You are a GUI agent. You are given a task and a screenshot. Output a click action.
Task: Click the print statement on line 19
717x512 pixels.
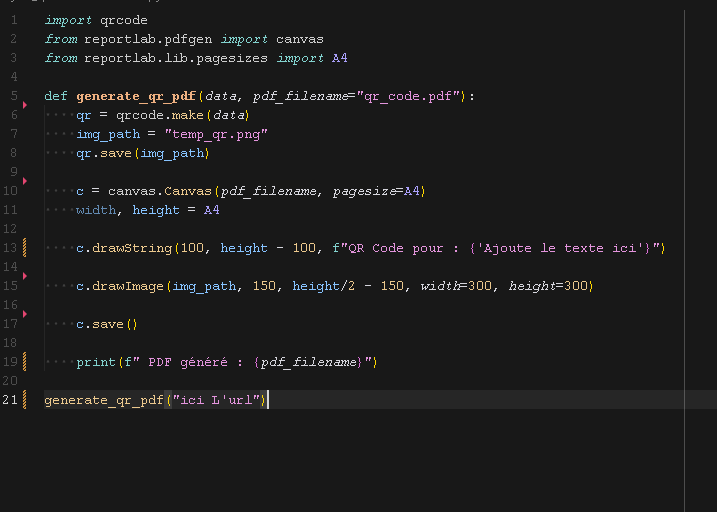96,362
